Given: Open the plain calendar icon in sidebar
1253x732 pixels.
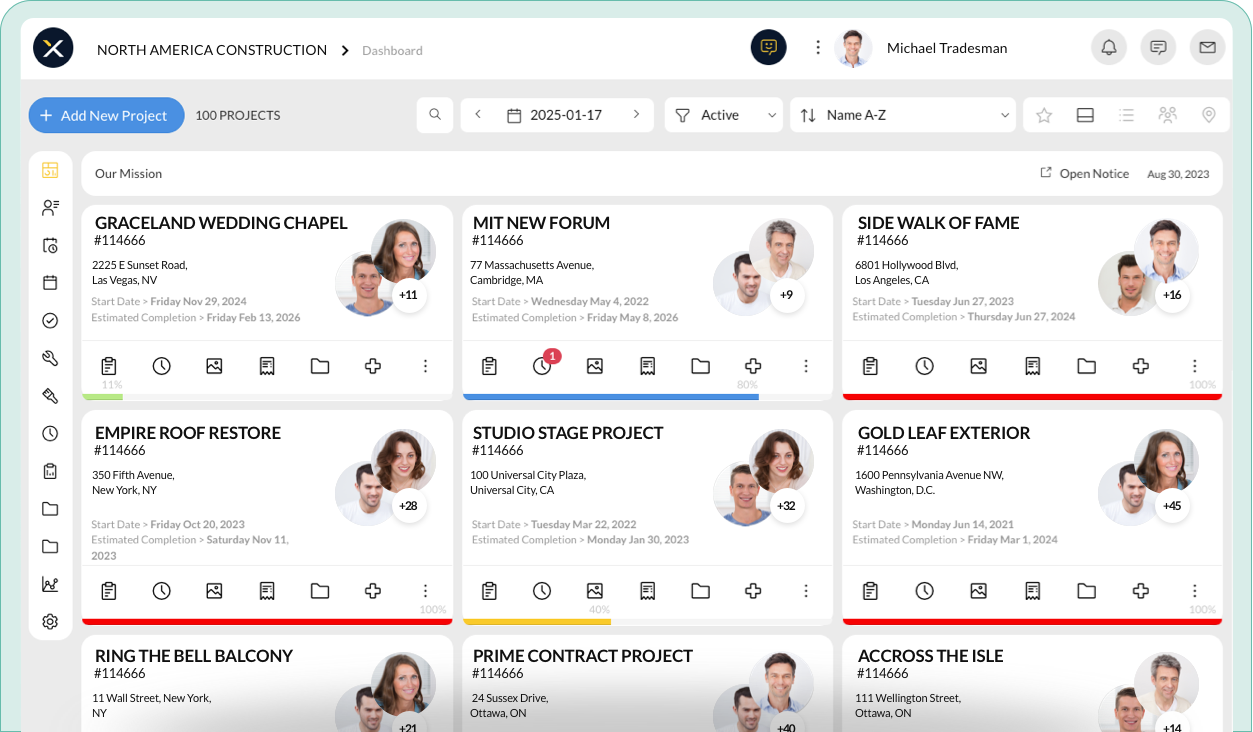Looking at the screenshot, I should (x=50, y=283).
